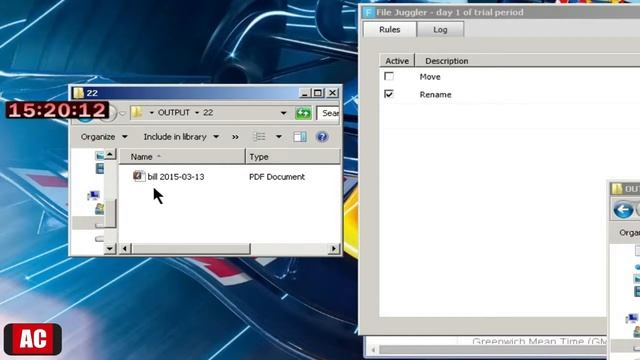Click the green refresh button in 22 window

[303, 113]
